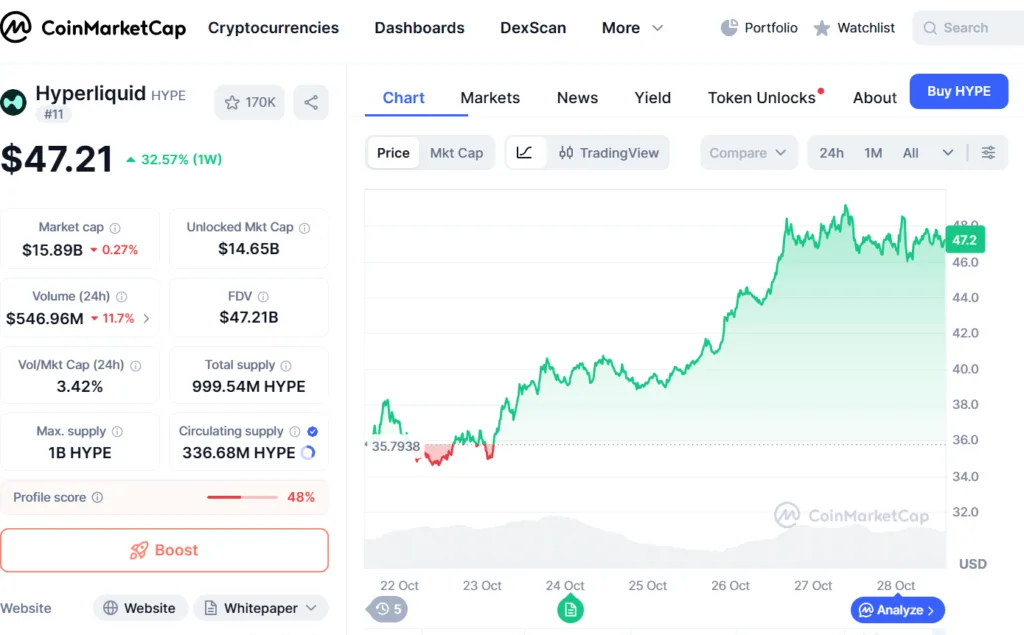Screen dimensions: 1024x635
Task: Open the Portfolio pie chart icon
Action: click(x=729, y=28)
